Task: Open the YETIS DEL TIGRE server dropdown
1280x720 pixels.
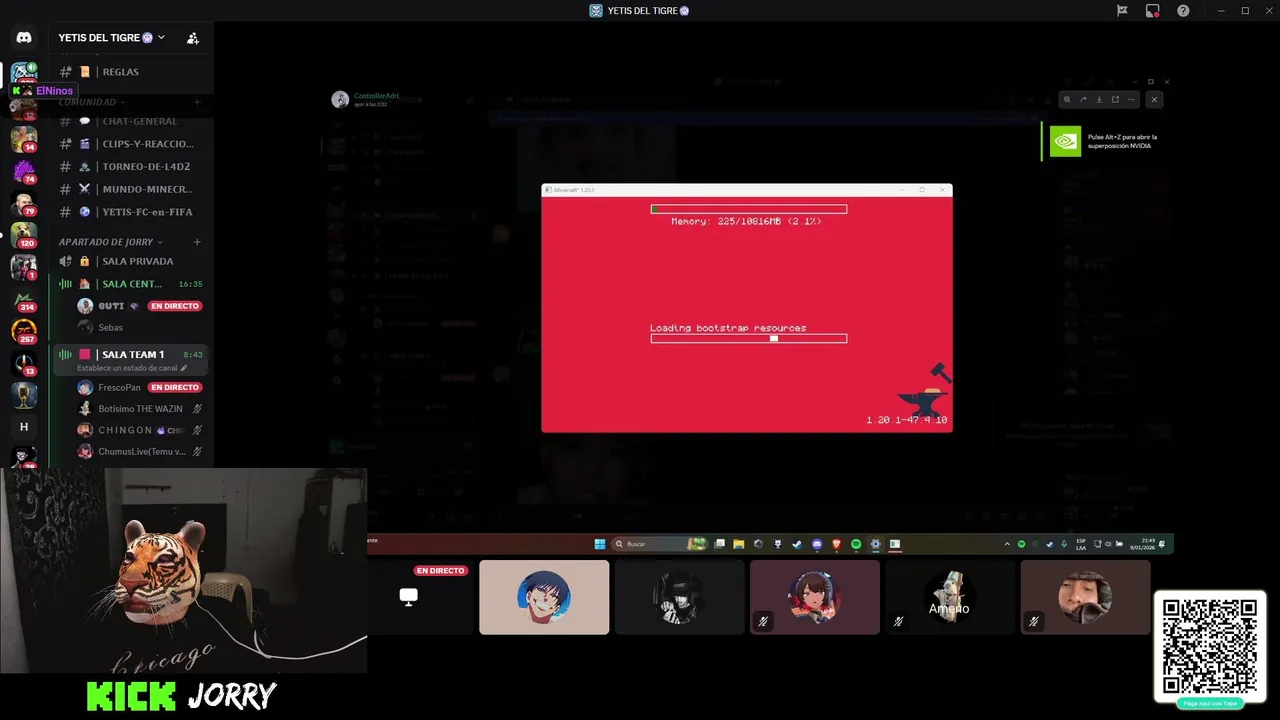Action: [112, 38]
